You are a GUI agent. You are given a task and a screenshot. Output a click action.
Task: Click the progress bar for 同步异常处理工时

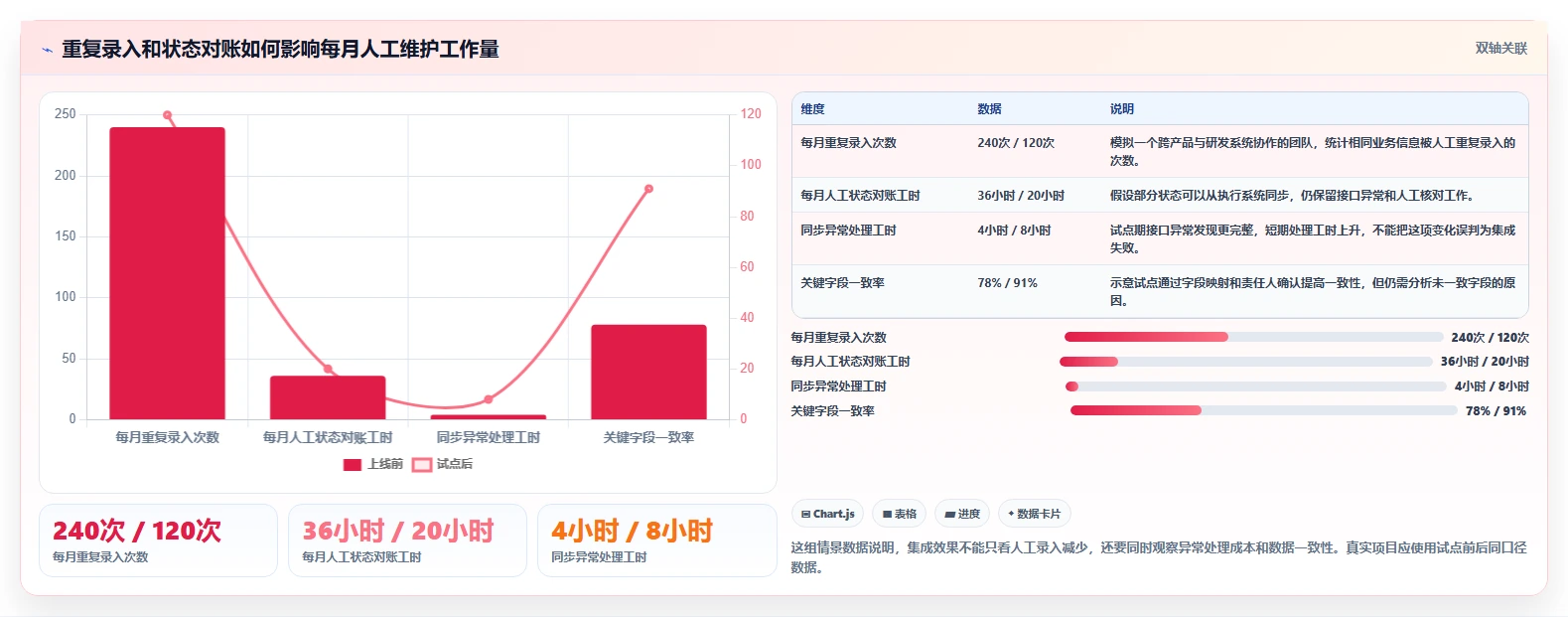point(1255,386)
